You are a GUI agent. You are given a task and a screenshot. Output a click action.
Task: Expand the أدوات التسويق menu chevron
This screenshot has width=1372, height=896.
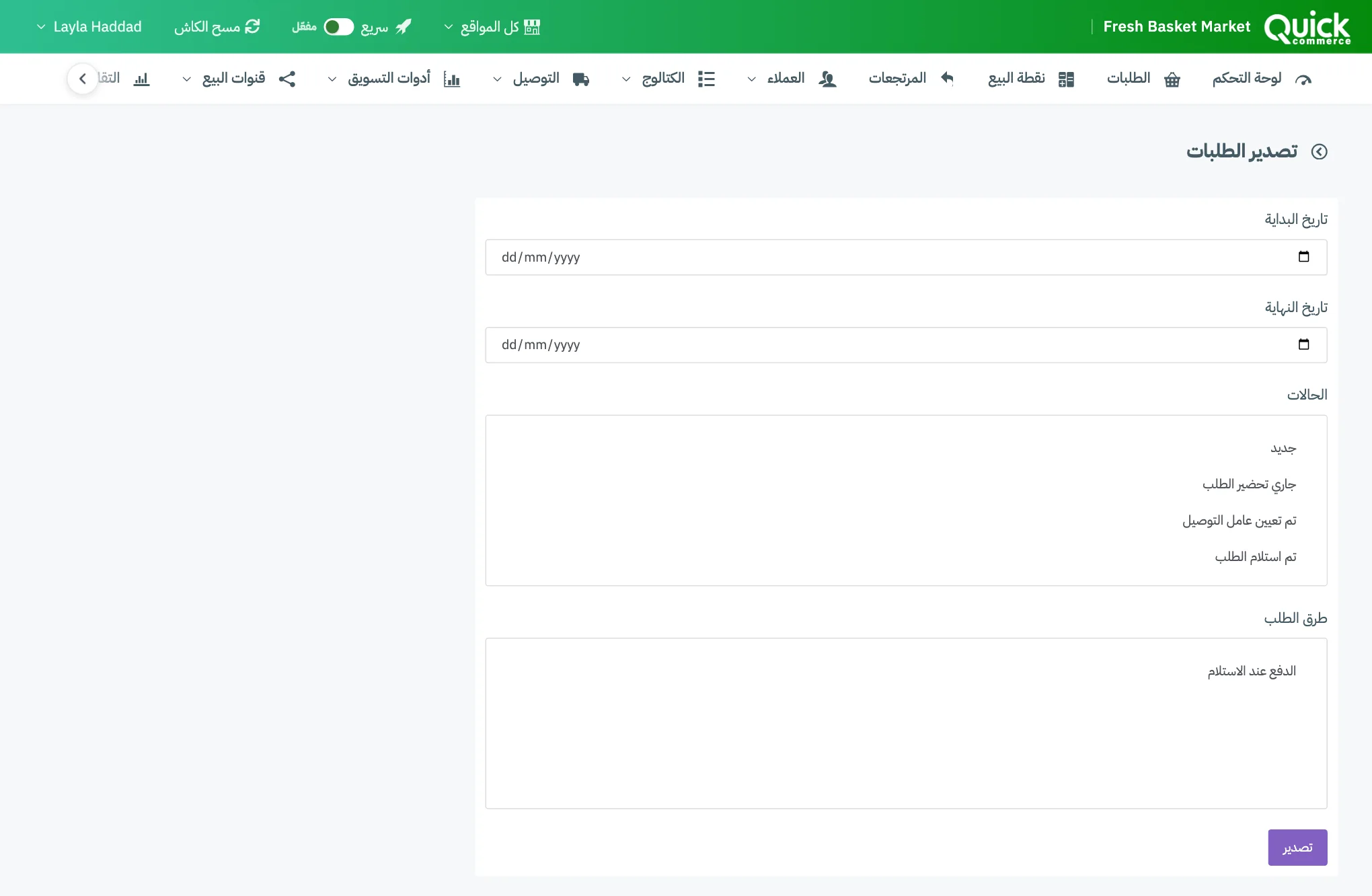coord(332,79)
